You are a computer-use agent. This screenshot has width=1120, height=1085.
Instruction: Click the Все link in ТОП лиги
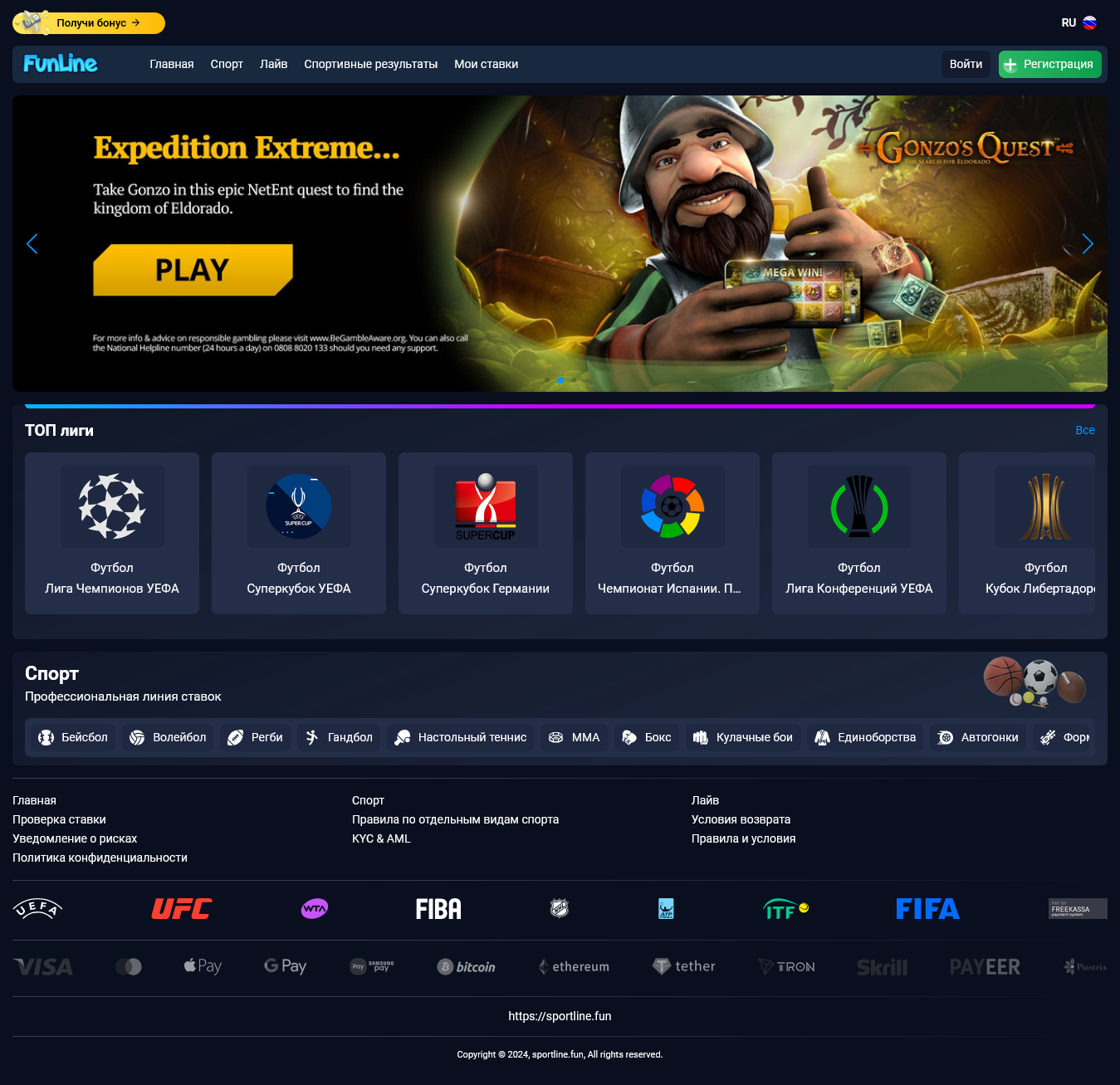pos(1084,430)
